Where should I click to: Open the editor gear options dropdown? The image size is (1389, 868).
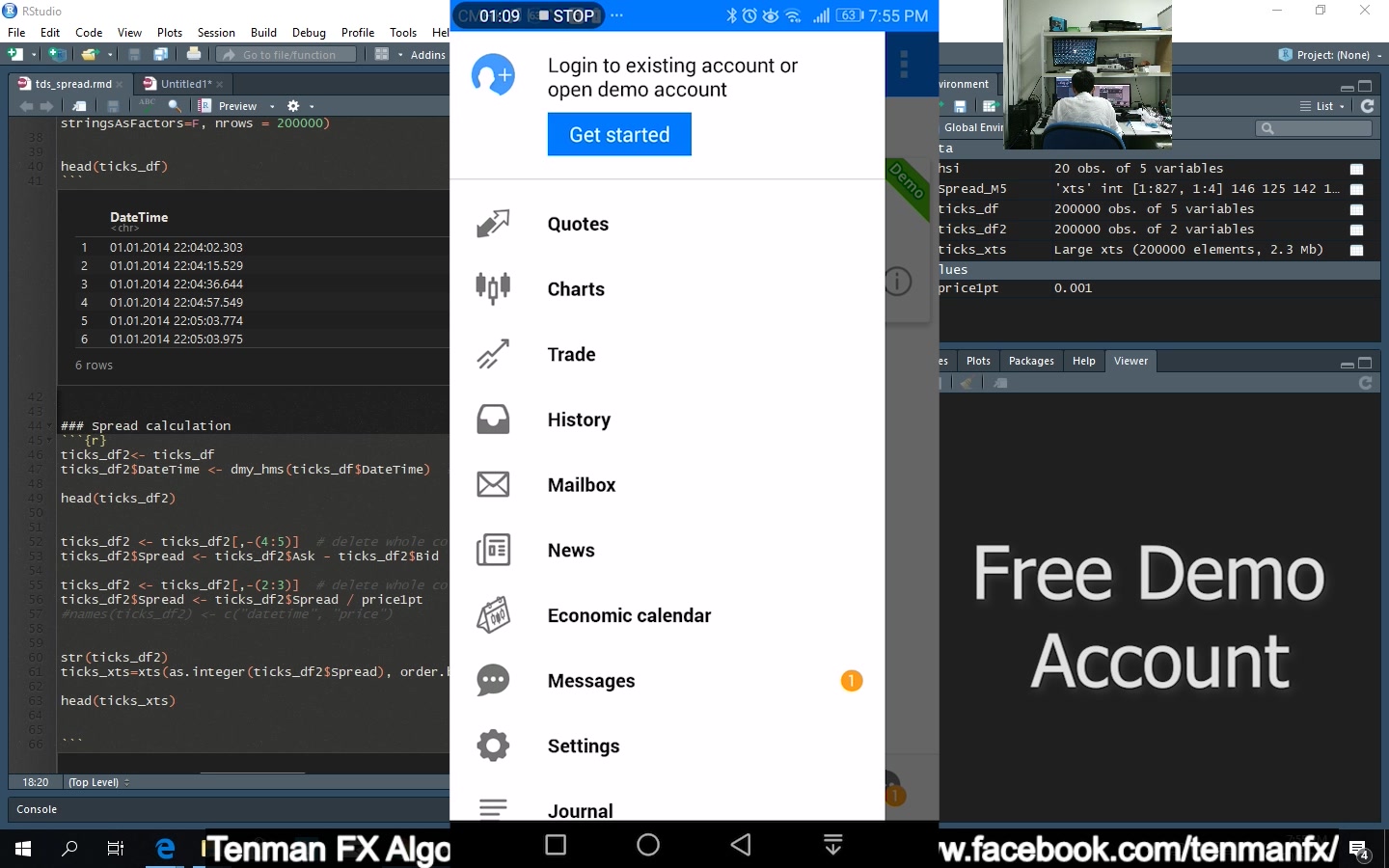pyautogui.click(x=300, y=106)
